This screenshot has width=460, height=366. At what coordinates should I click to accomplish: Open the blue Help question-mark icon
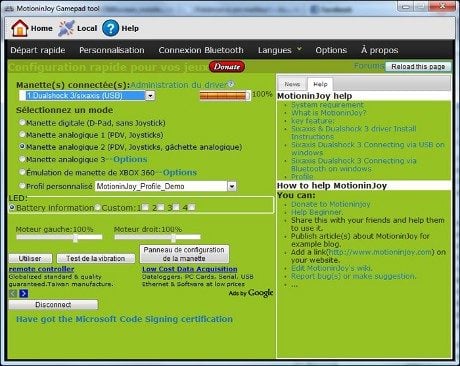point(110,28)
